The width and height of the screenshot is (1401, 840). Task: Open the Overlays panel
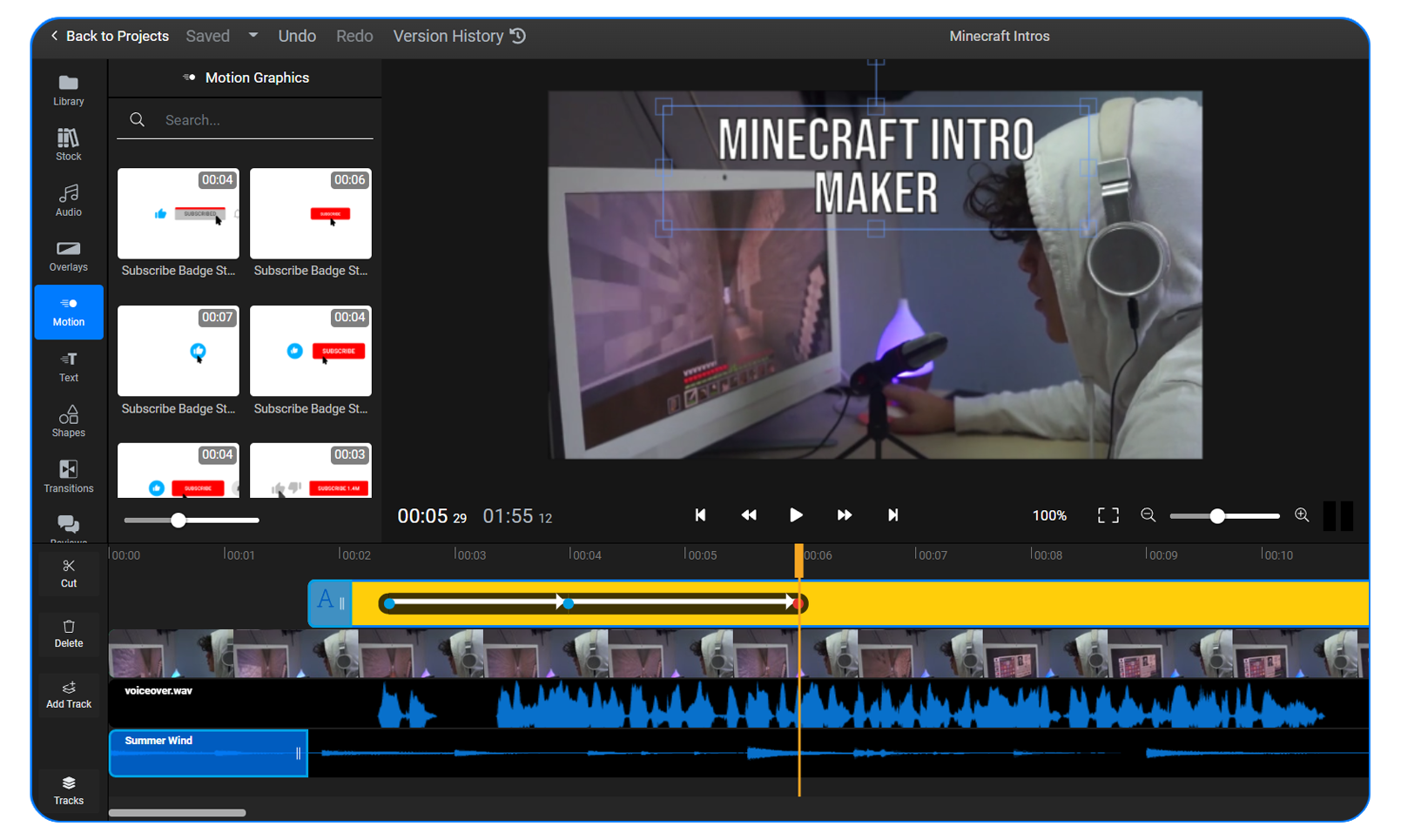pyautogui.click(x=68, y=255)
